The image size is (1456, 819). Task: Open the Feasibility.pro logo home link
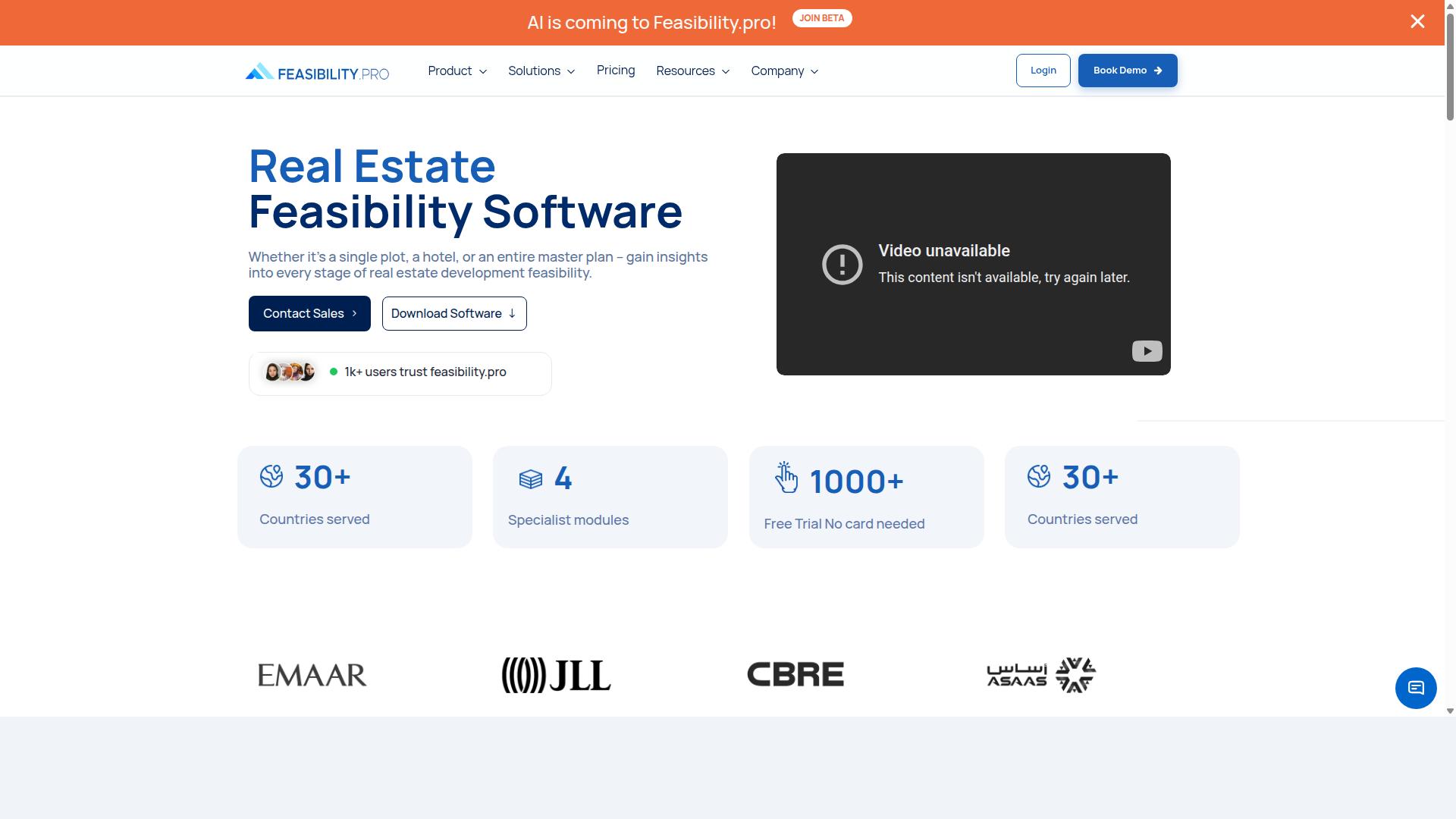317,71
